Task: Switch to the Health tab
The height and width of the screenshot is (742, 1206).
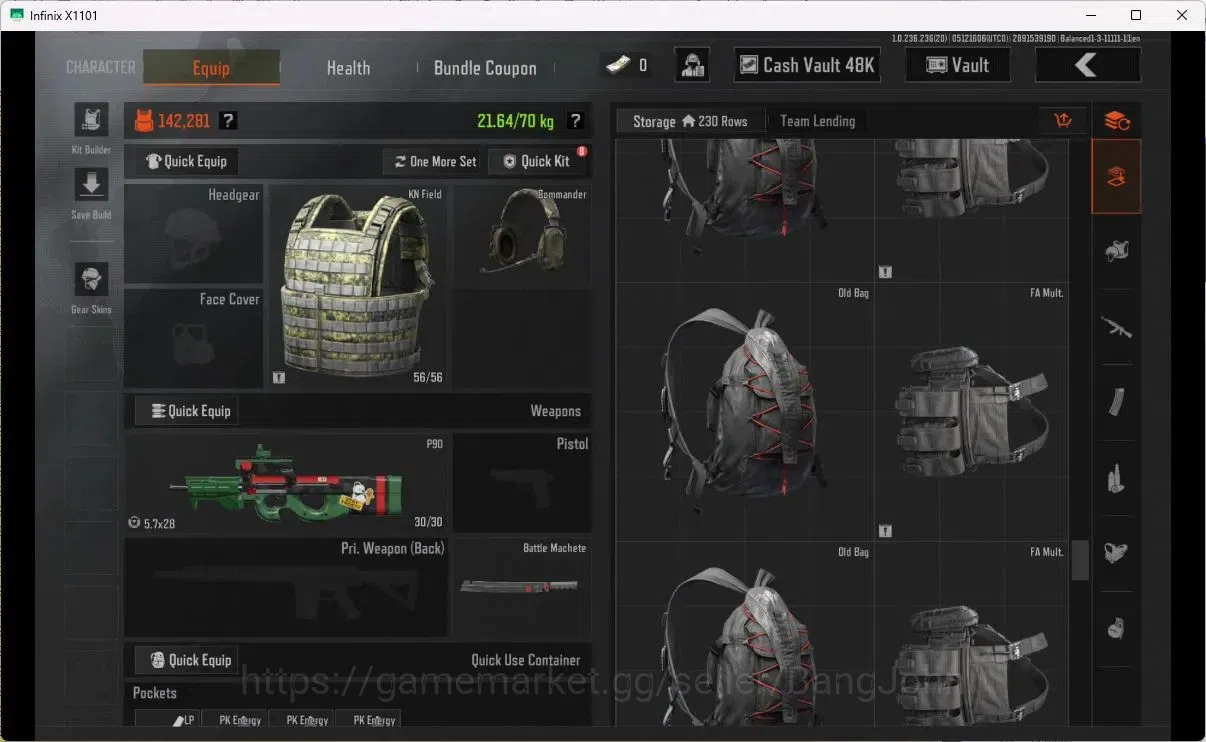Action: click(x=348, y=68)
